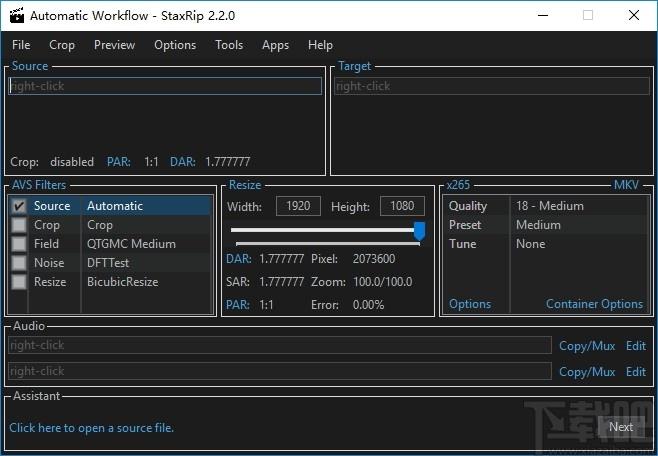
Task: Select the BicubicResize filter entry
Action: 123,281
